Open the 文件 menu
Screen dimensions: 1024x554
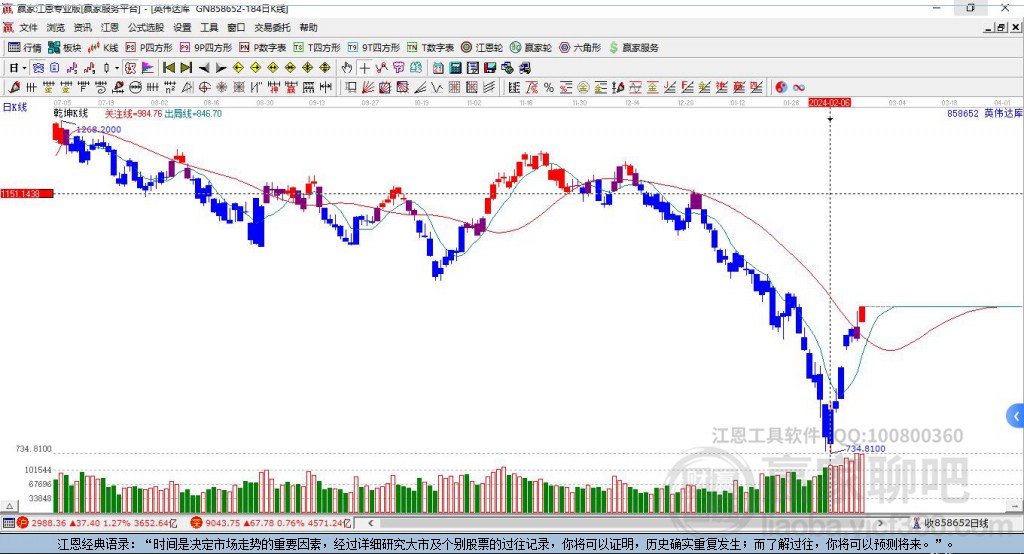pyautogui.click(x=28, y=27)
